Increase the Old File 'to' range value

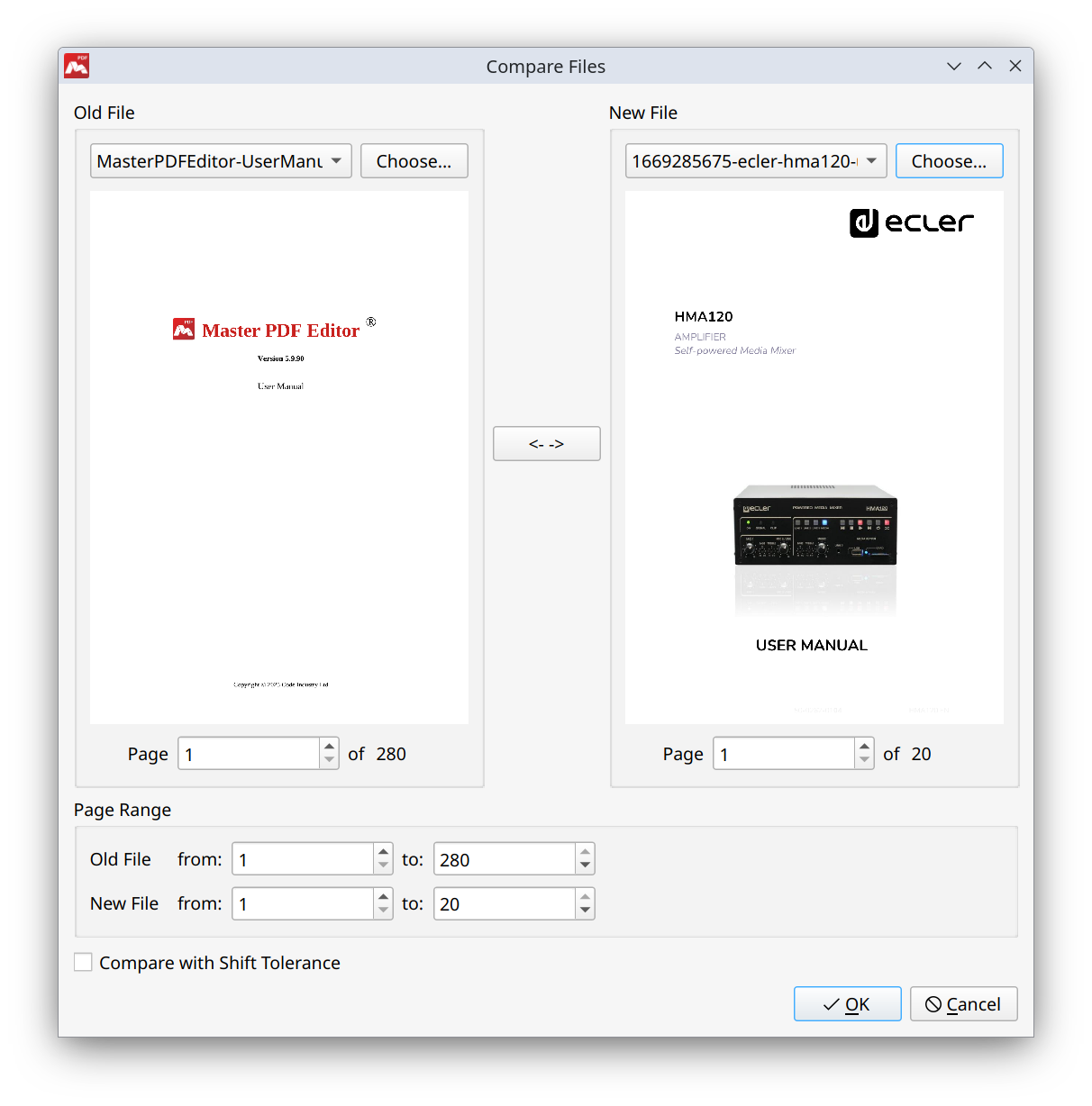click(x=585, y=852)
